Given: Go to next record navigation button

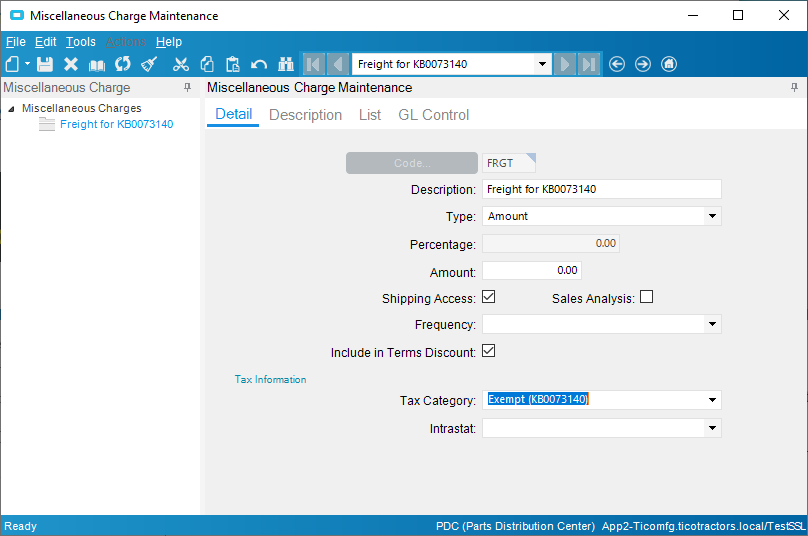Looking at the screenshot, I should [565, 64].
